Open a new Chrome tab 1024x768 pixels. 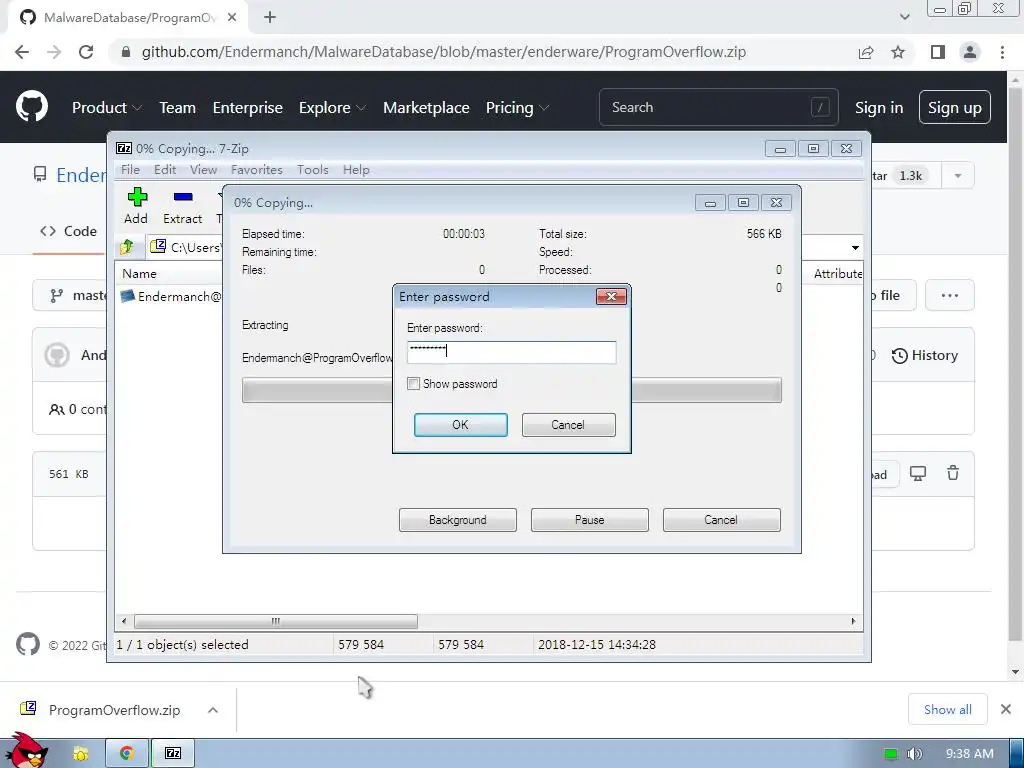click(x=270, y=18)
